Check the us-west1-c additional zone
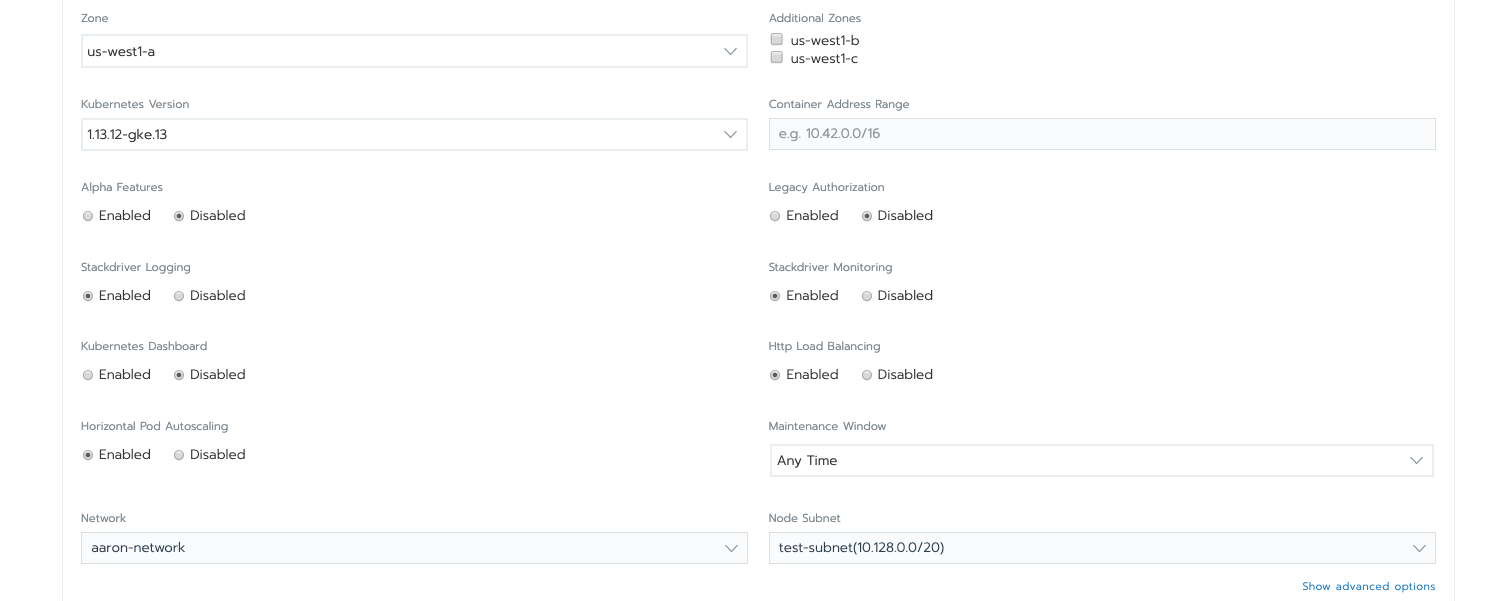The image size is (1505, 601). pyautogui.click(x=777, y=57)
